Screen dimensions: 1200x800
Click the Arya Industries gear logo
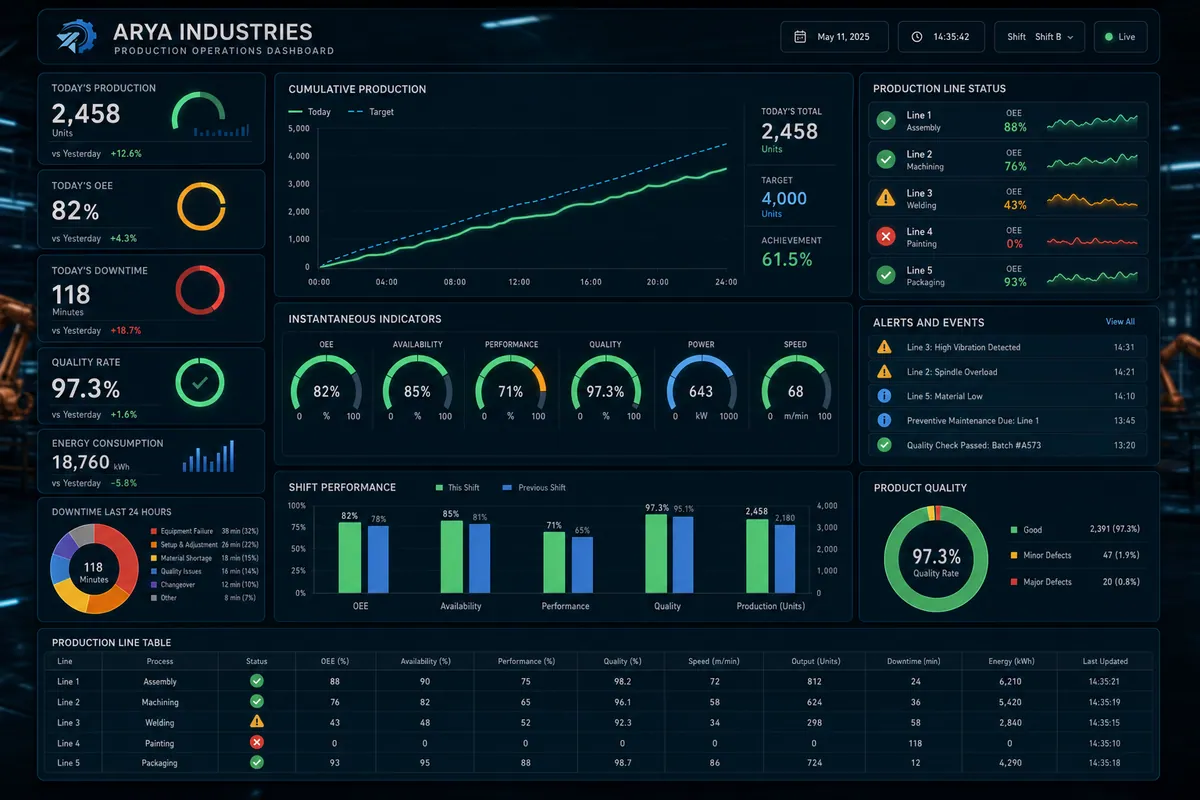[x=75, y=36]
